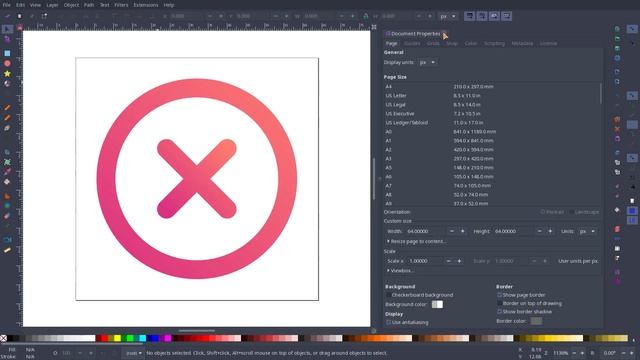Viewport: 640px width, 360px height.
Task: Toggle move patterns with objects button
Action: coord(507,16)
